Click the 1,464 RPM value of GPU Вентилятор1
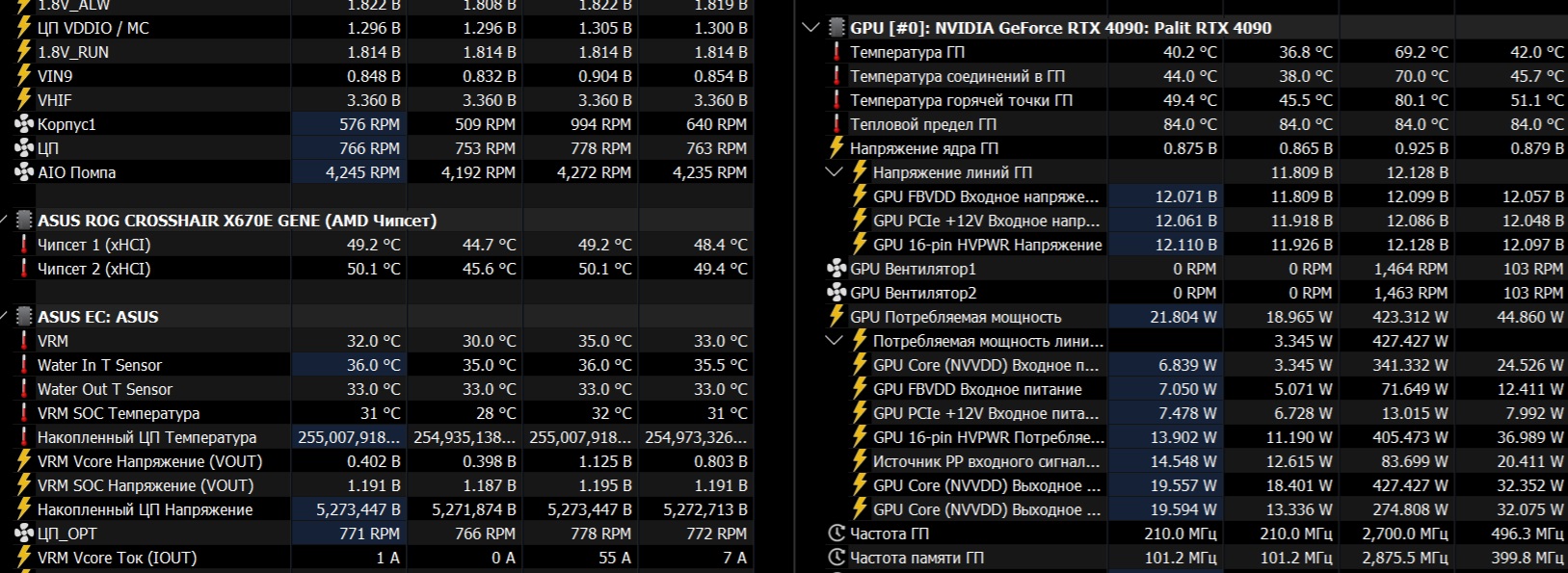The height and width of the screenshot is (573, 1568). 1411,269
